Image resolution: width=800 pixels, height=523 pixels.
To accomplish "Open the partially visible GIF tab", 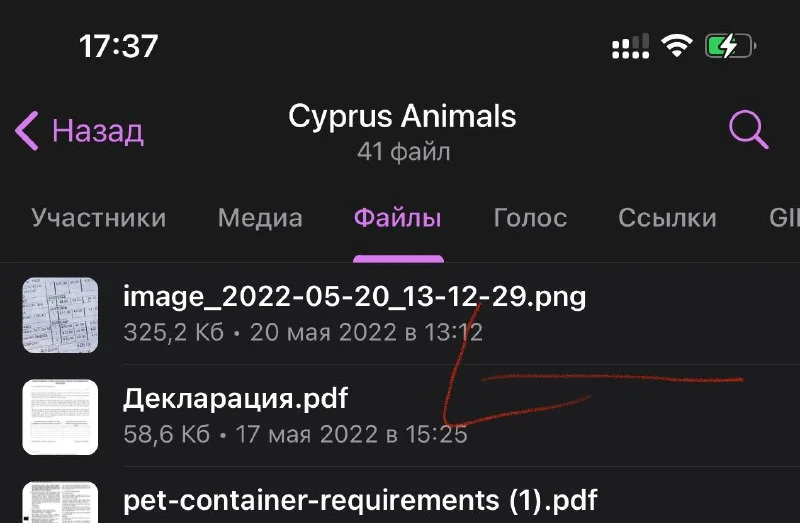I will point(782,218).
